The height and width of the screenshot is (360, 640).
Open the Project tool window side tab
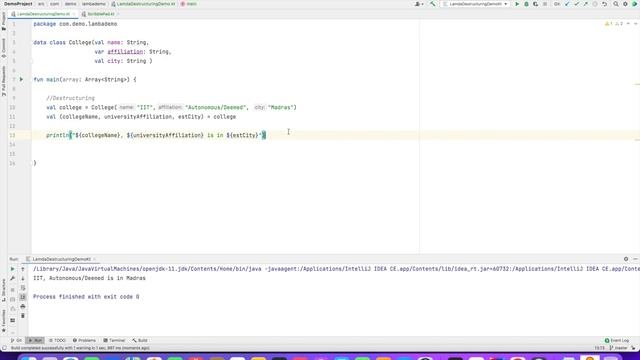[4, 21]
